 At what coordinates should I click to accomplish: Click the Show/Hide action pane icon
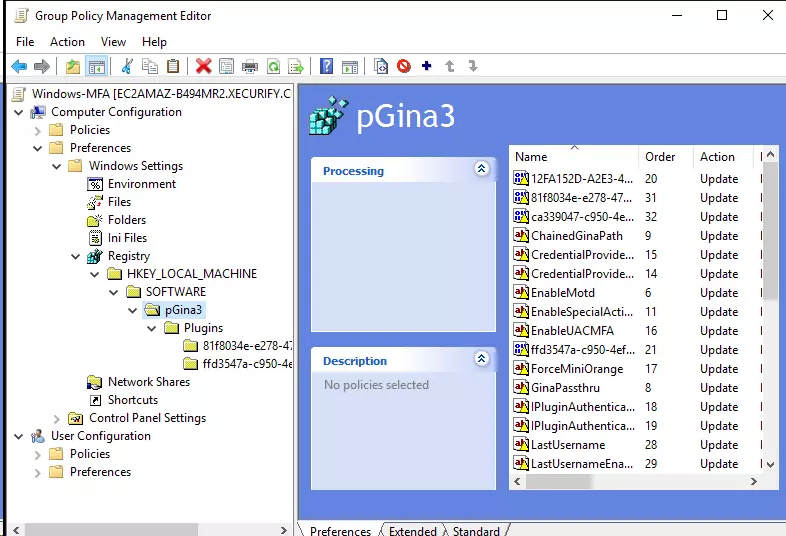click(350, 66)
